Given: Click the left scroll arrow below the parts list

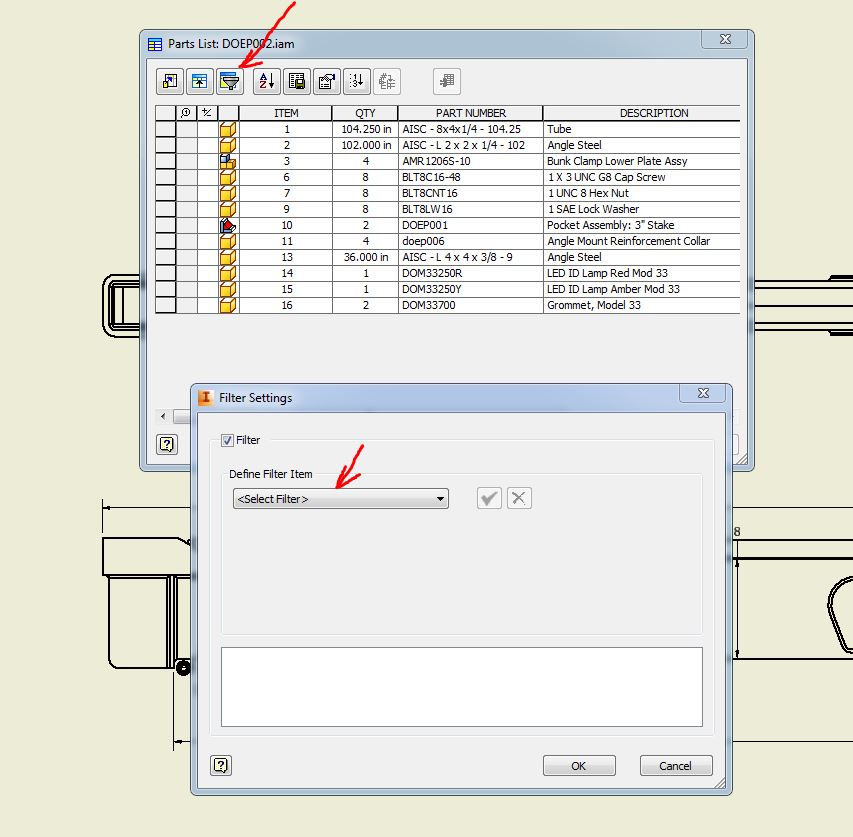Looking at the screenshot, I should click(163, 417).
